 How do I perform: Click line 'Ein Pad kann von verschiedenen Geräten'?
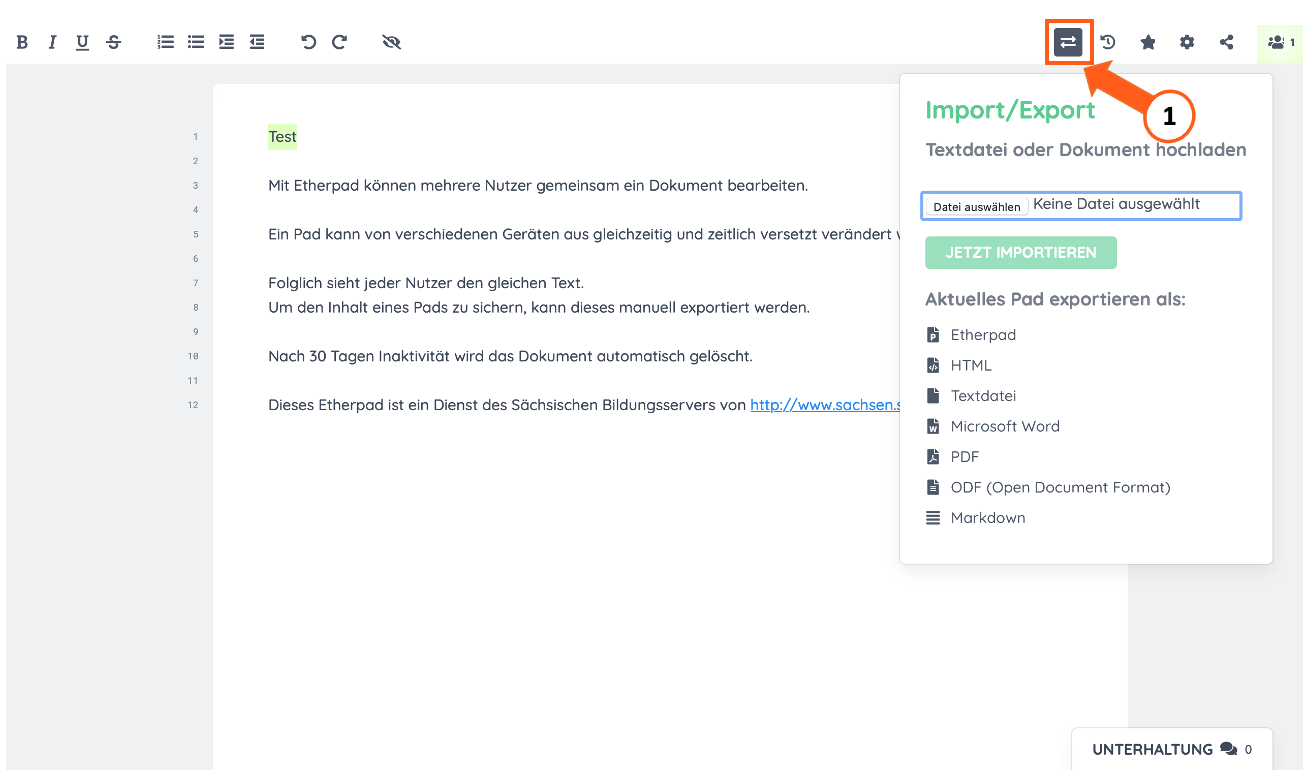pos(585,234)
